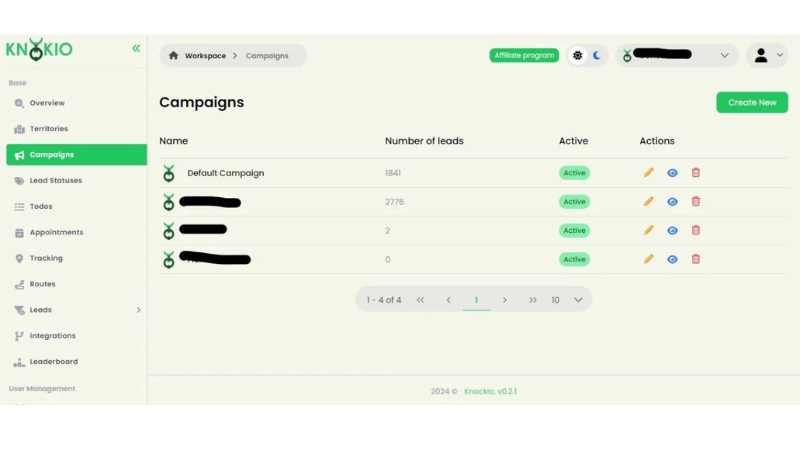Select page 1 in pagination

pyautogui.click(x=476, y=300)
